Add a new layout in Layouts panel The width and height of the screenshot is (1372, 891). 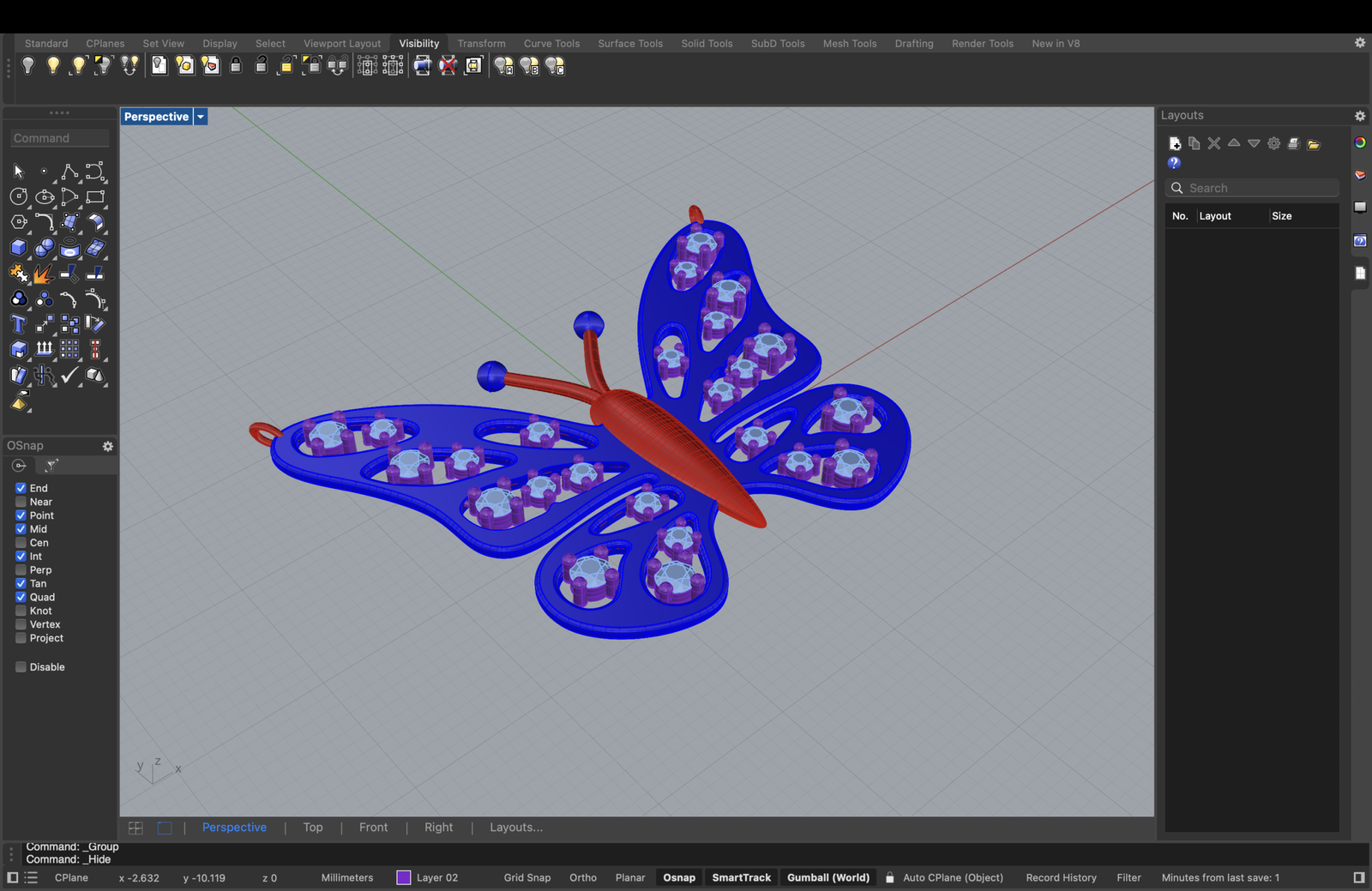coord(1175,143)
